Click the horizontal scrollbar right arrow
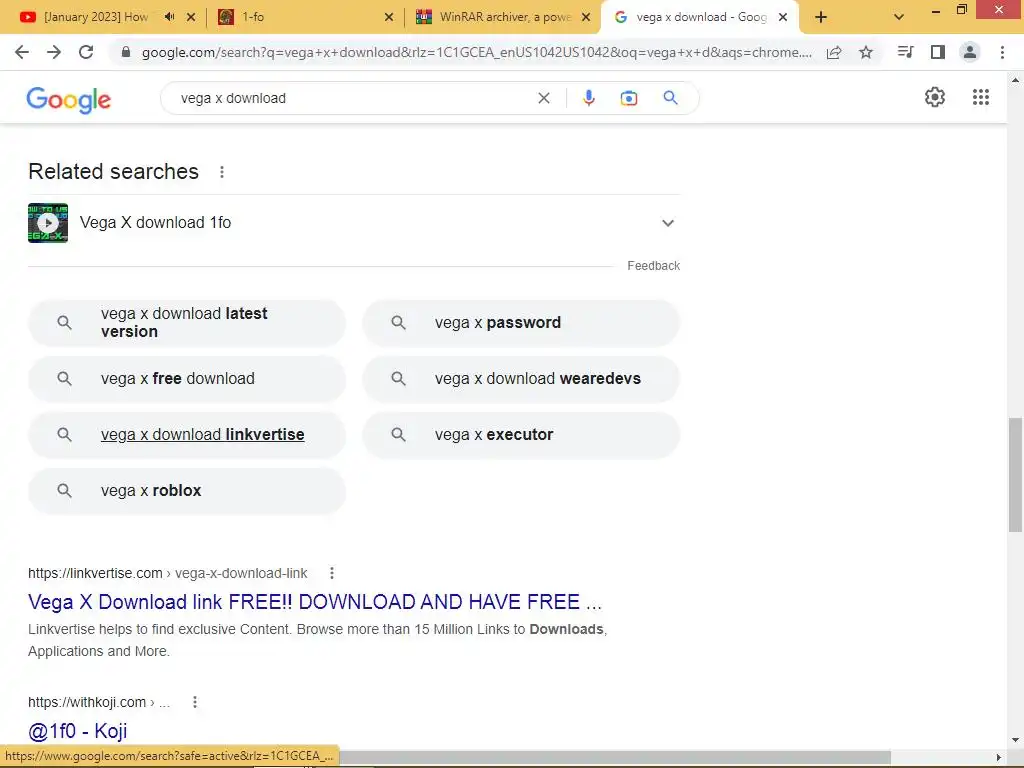The width and height of the screenshot is (1024, 768). click(x=999, y=757)
